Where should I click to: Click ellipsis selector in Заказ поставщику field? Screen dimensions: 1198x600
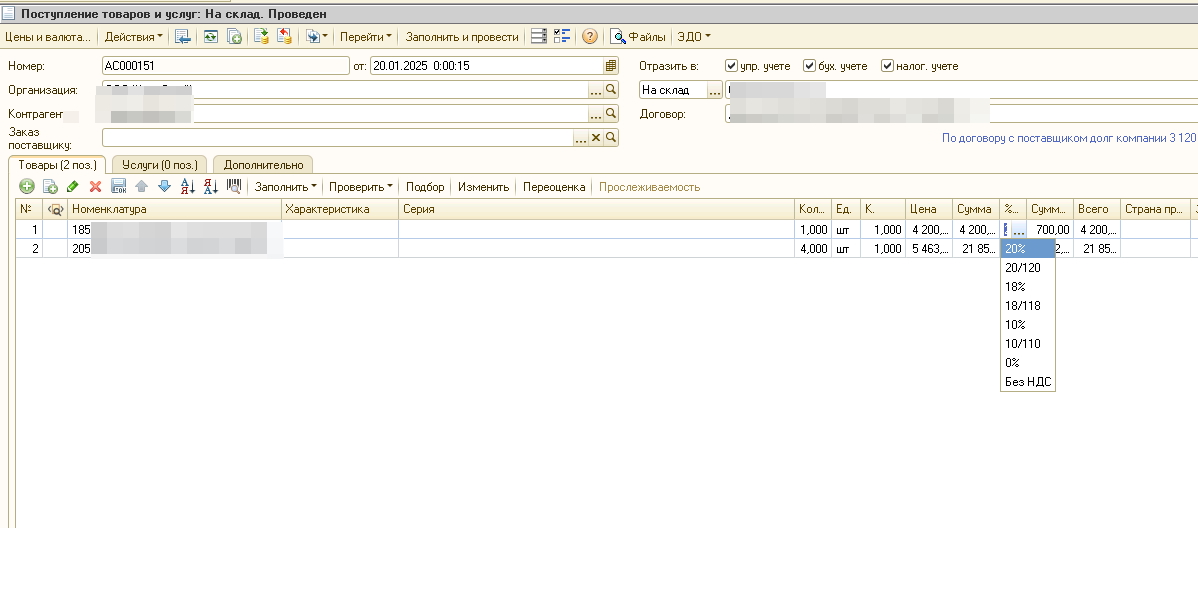click(x=581, y=138)
